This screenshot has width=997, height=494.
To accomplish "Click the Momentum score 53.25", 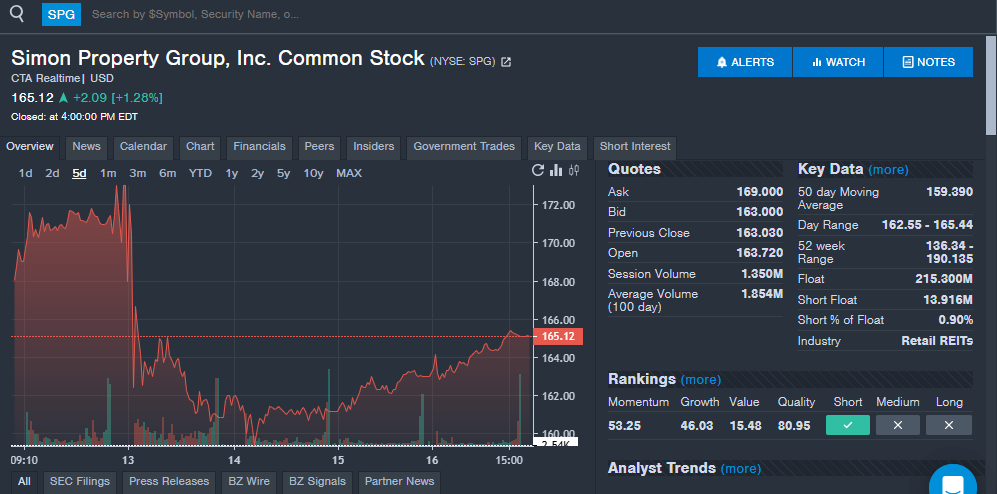I will pyautogui.click(x=624, y=426).
